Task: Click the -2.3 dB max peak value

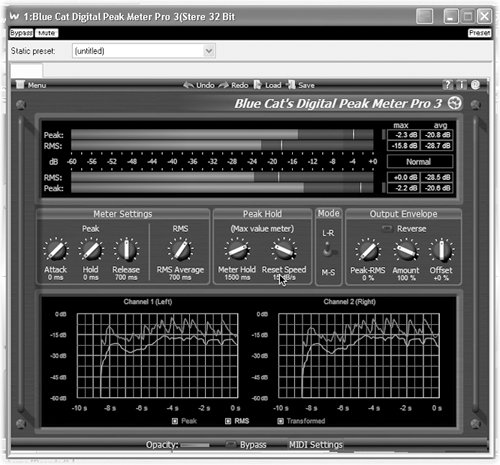Action: tap(404, 135)
